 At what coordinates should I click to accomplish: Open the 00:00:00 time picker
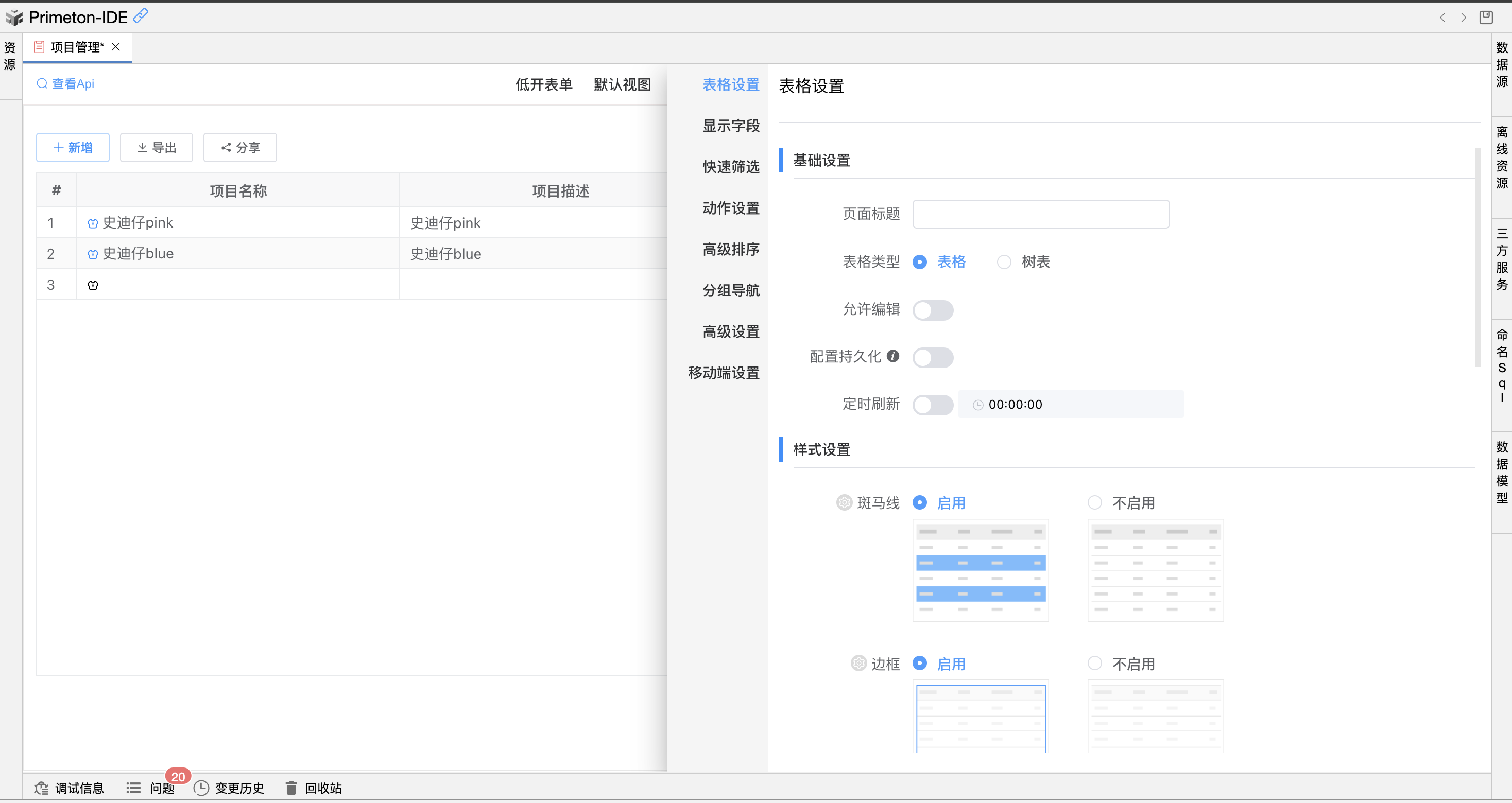[x=1070, y=404]
